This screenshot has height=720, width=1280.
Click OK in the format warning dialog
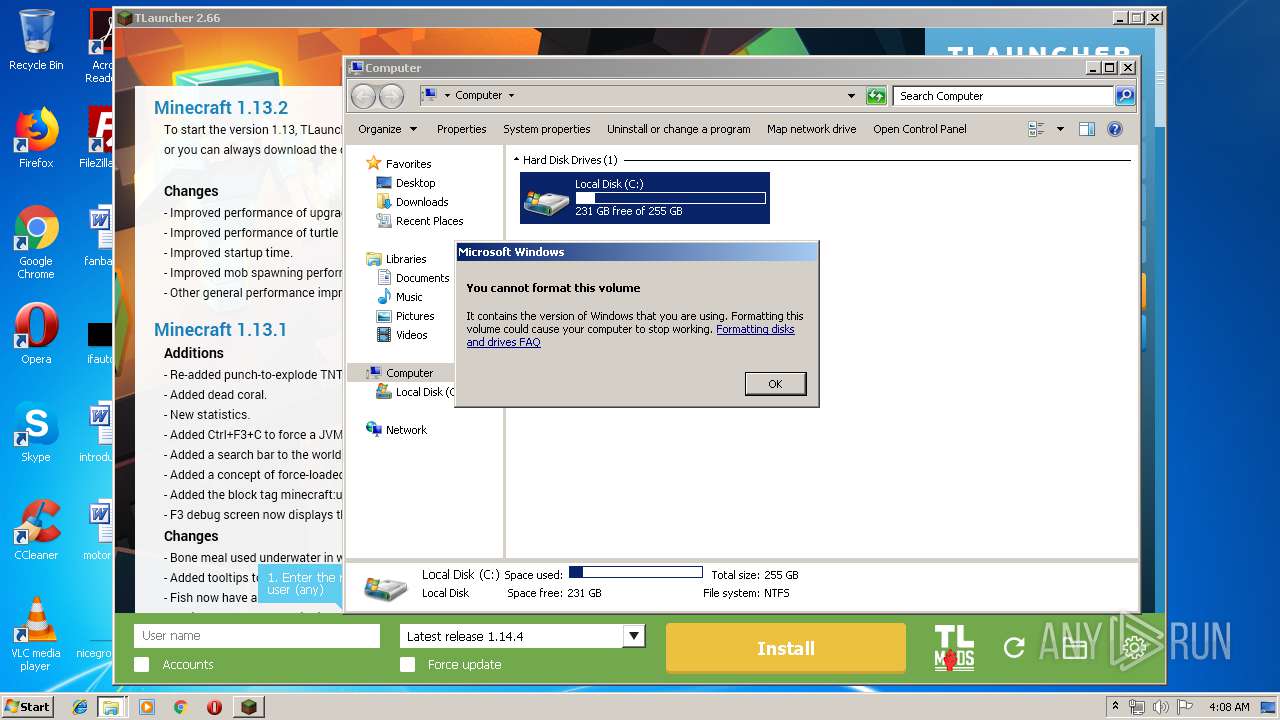[775, 384]
